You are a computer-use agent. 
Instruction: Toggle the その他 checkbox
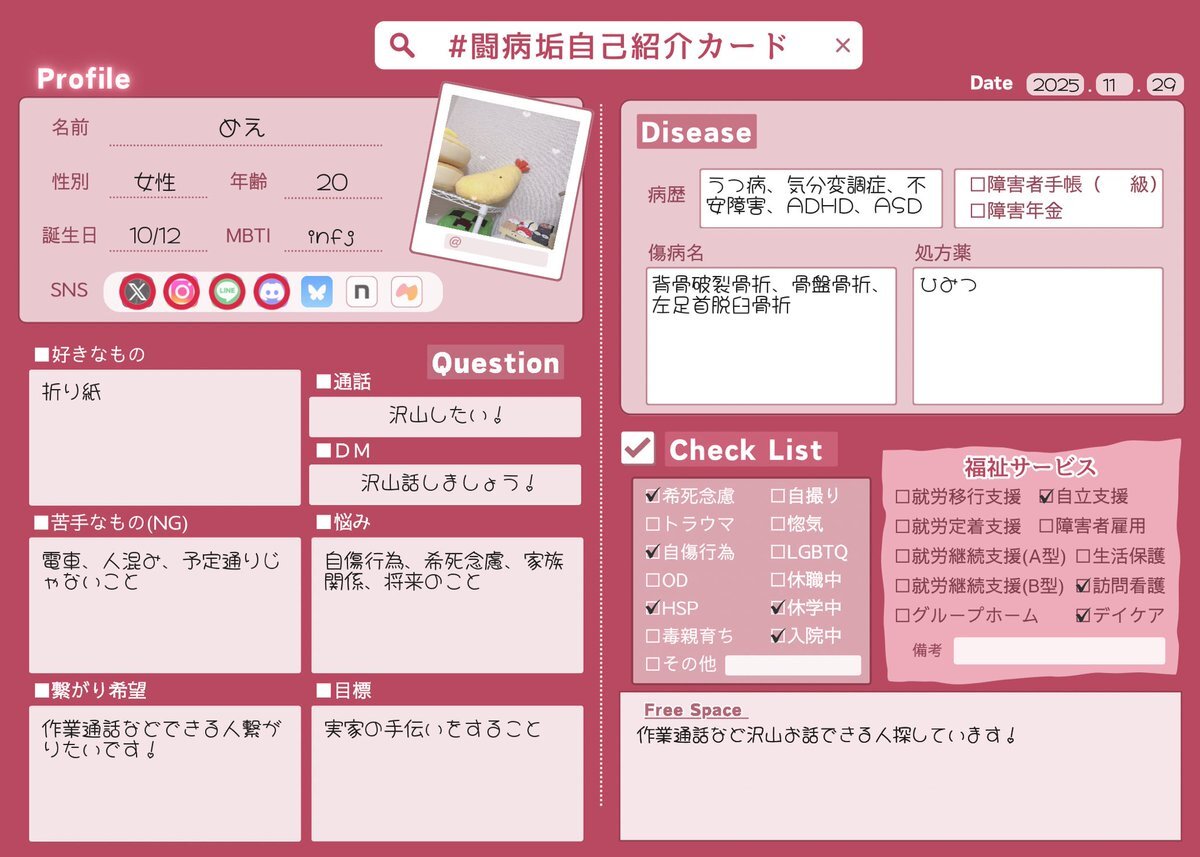[653, 663]
